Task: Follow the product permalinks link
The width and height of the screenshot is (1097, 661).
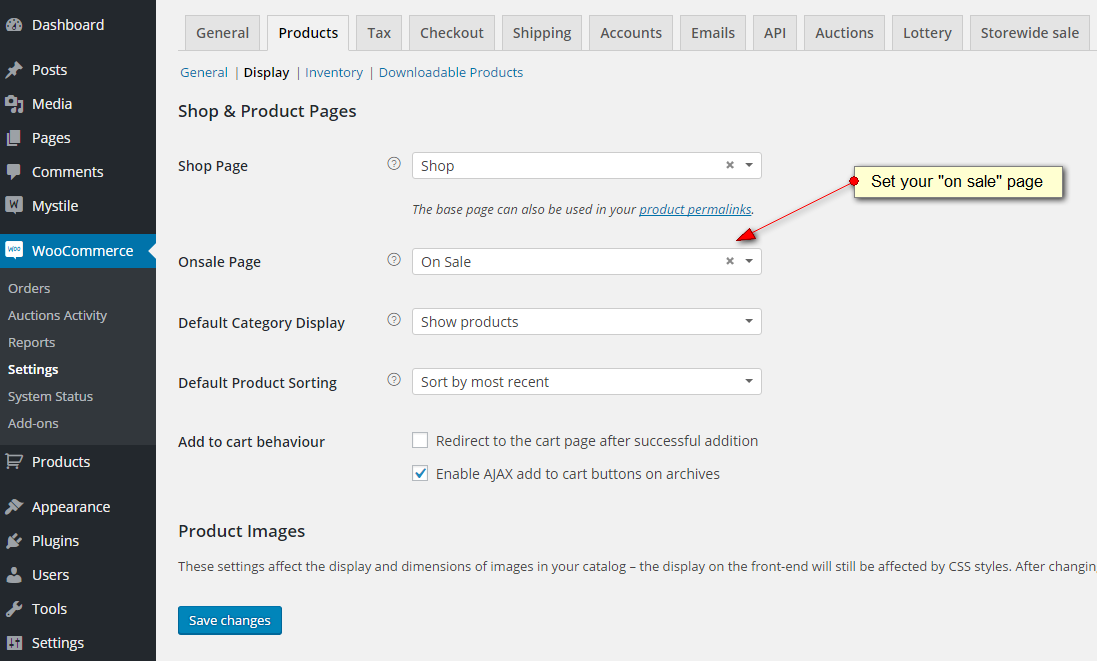Action: pyautogui.click(x=695, y=210)
